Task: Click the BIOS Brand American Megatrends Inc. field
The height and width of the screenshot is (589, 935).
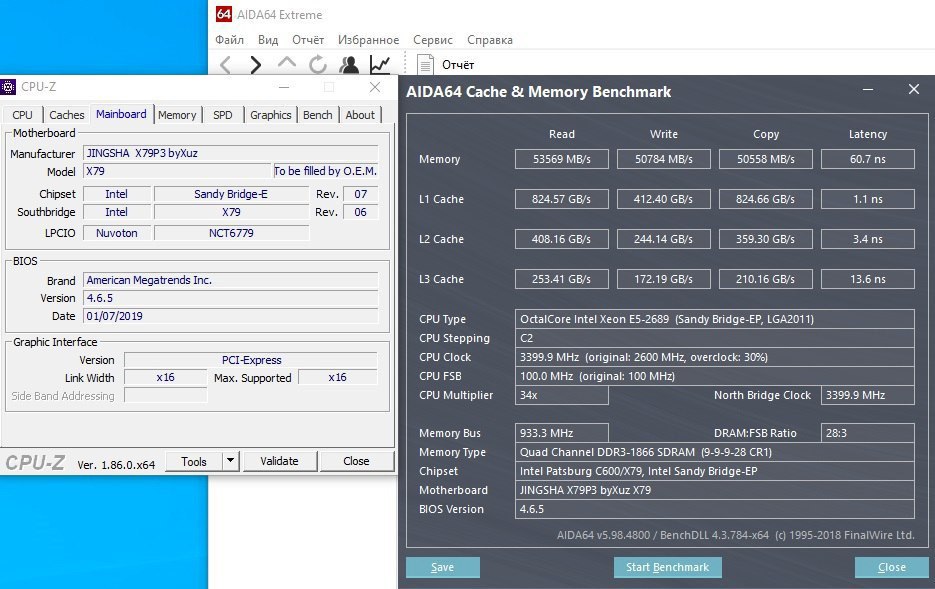Action: coord(230,280)
